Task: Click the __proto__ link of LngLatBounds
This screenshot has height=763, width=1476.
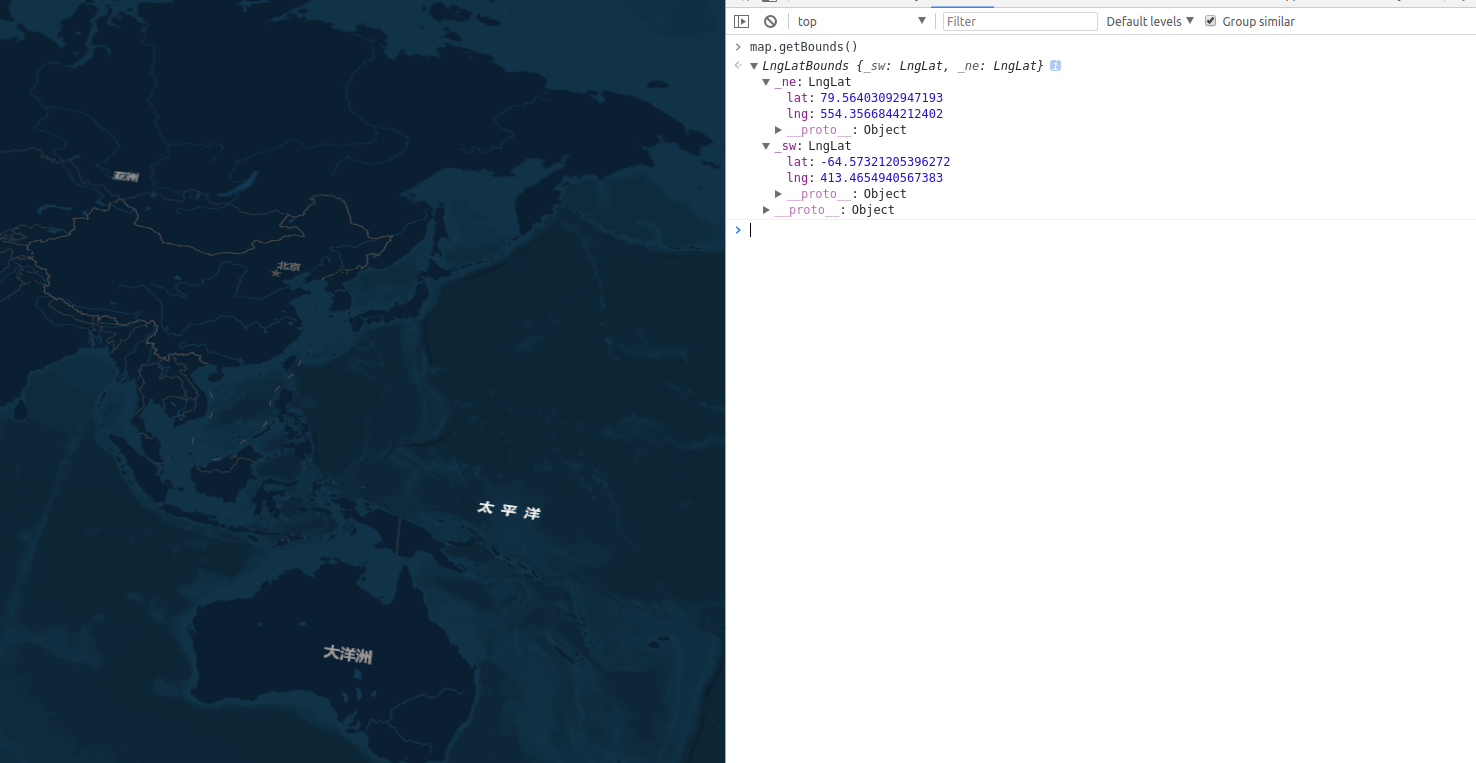Action: [808, 209]
